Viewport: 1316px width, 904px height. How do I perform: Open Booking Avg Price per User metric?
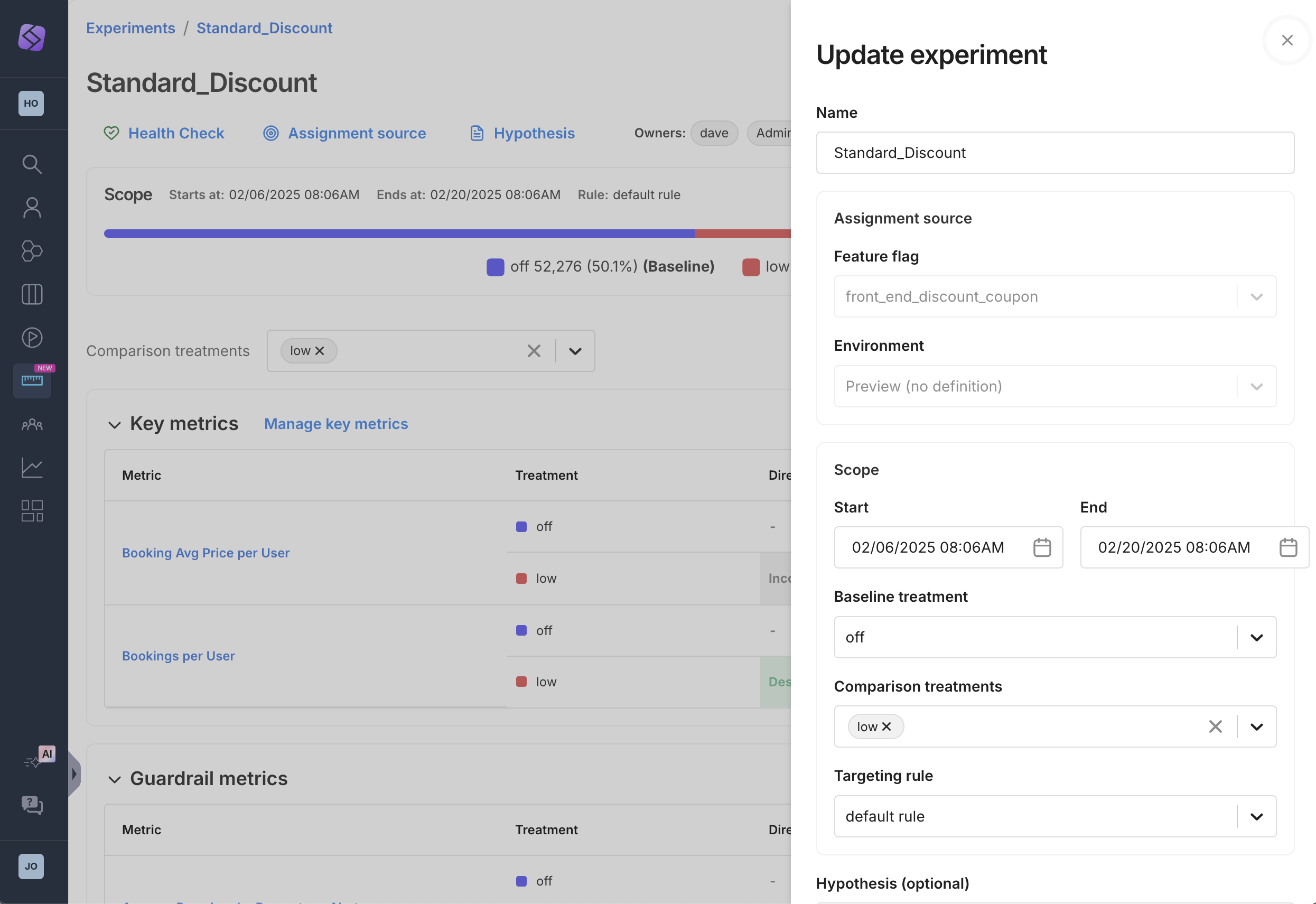pos(206,553)
